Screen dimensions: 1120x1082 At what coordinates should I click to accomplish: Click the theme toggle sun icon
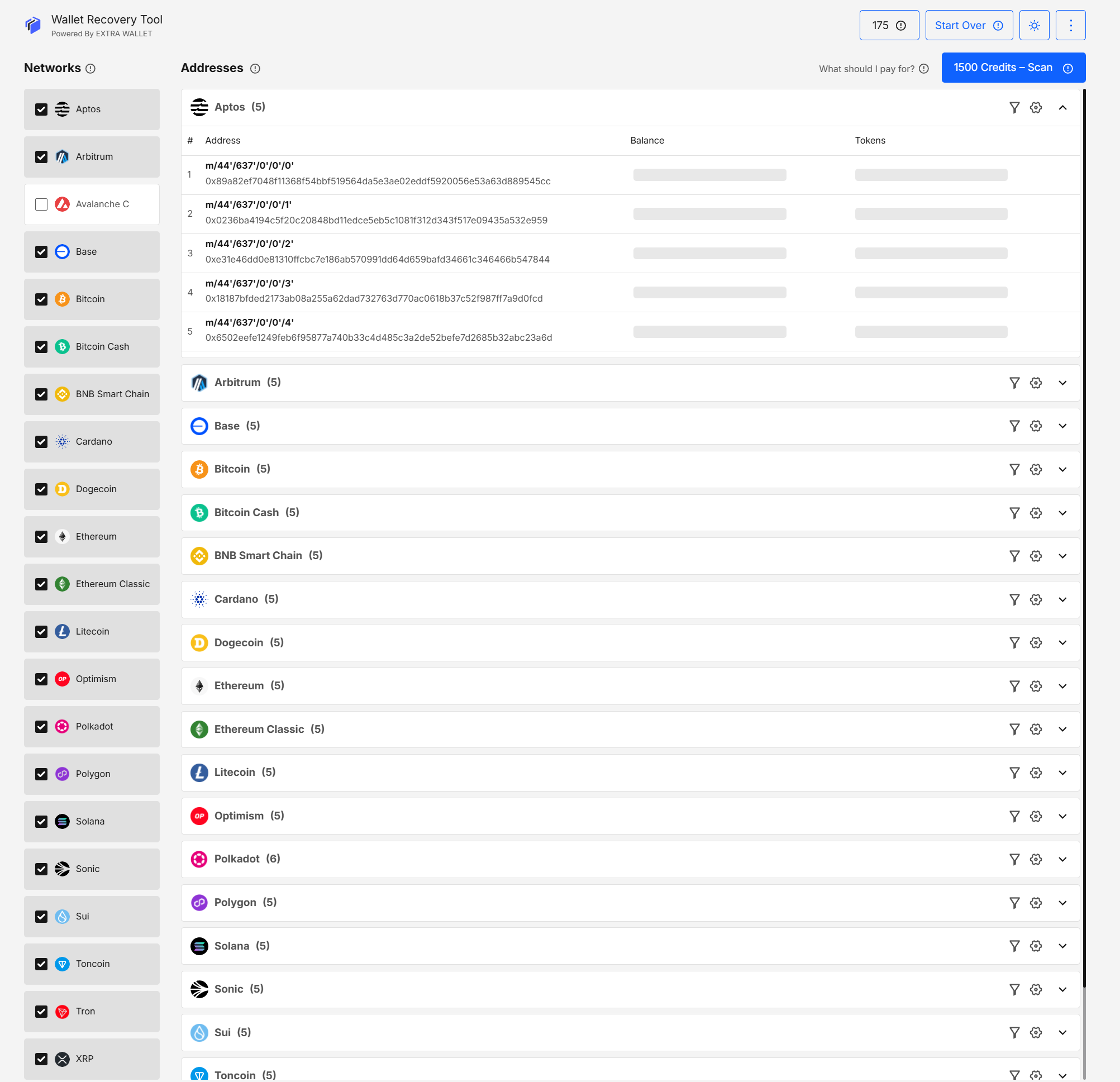[1034, 25]
